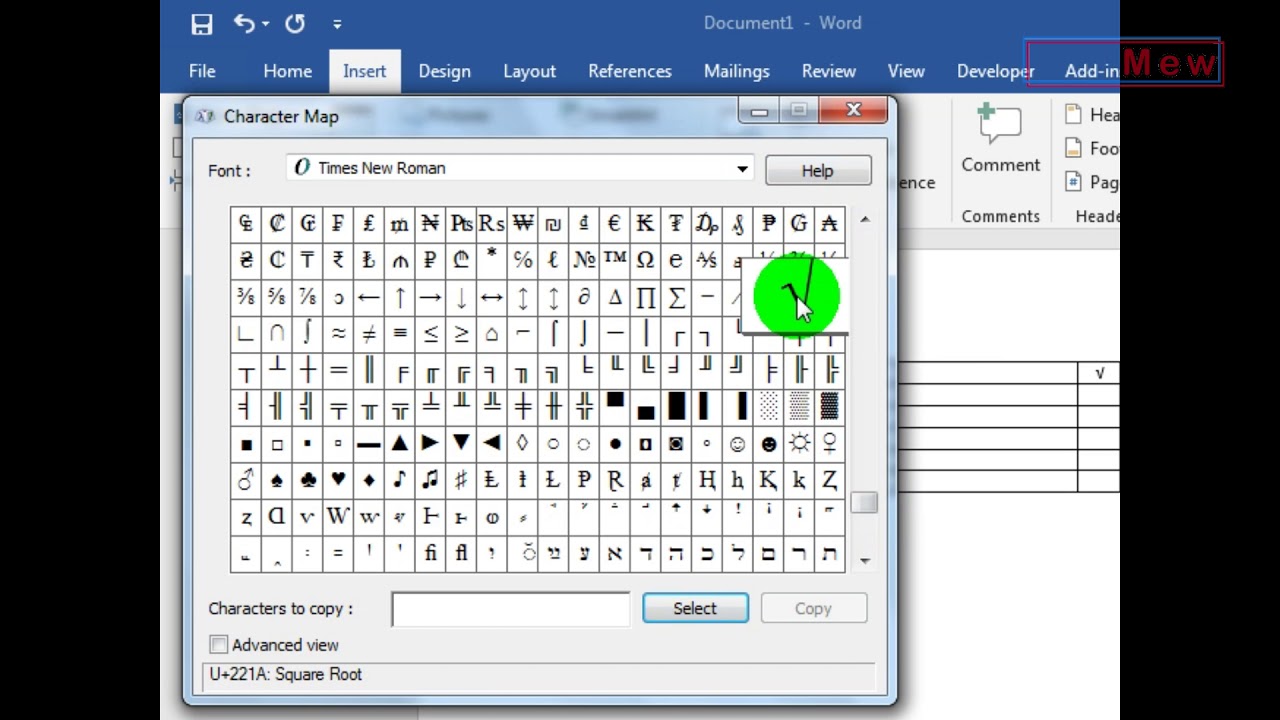Select the integral ∫ character

click(307, 334)
